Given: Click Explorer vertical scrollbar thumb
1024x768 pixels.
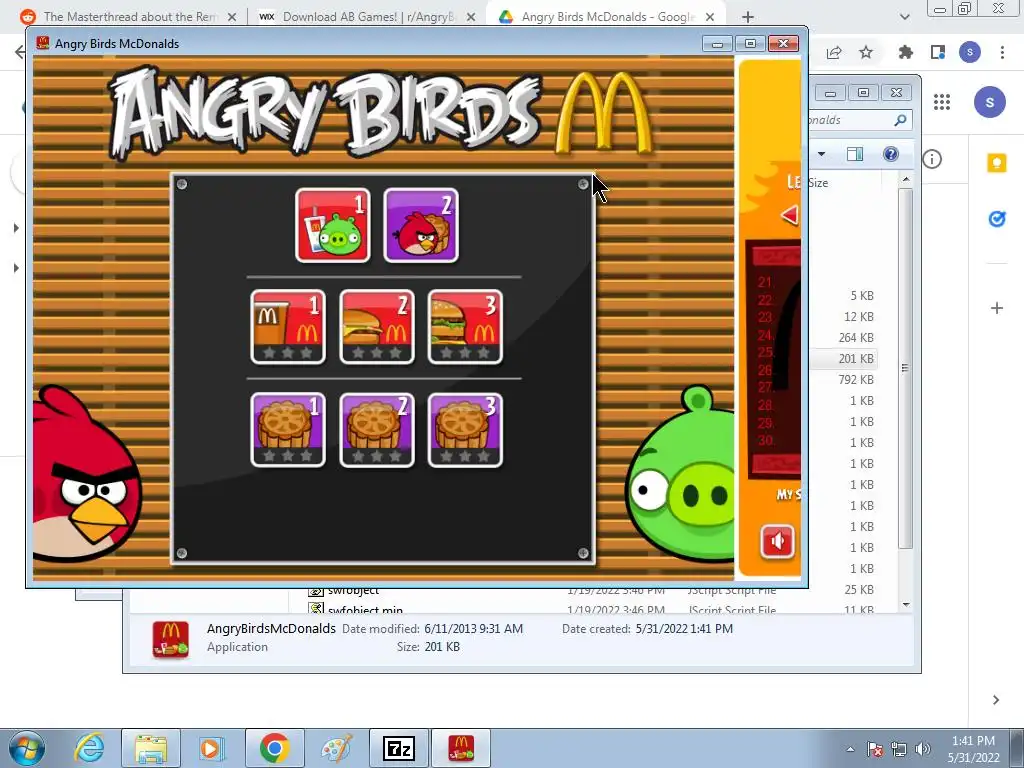Looking at the screenshot, I should pos(905,368).
